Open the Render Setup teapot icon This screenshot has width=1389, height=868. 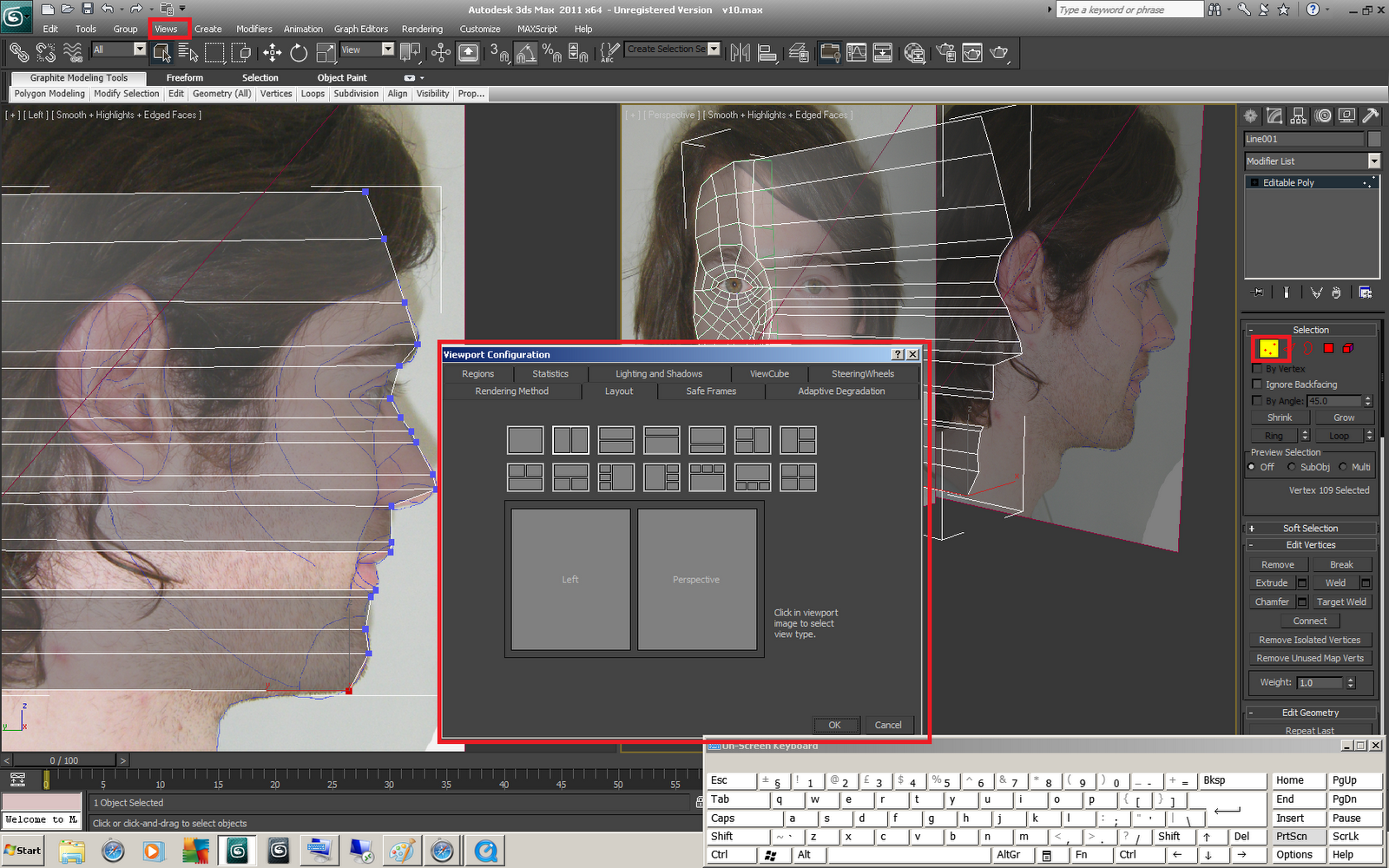pos(945,53)
